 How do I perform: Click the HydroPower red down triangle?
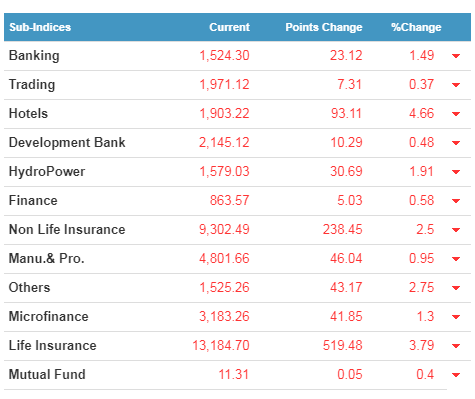point(456,172)
